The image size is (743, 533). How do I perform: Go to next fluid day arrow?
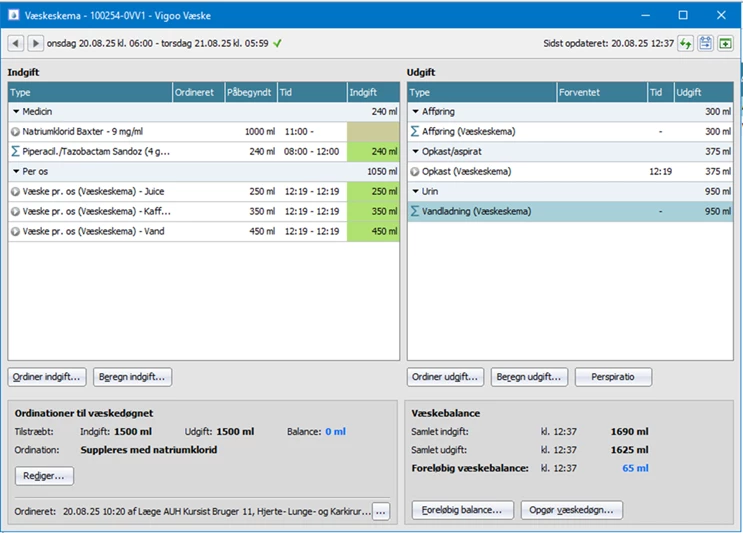pos(35,43)
